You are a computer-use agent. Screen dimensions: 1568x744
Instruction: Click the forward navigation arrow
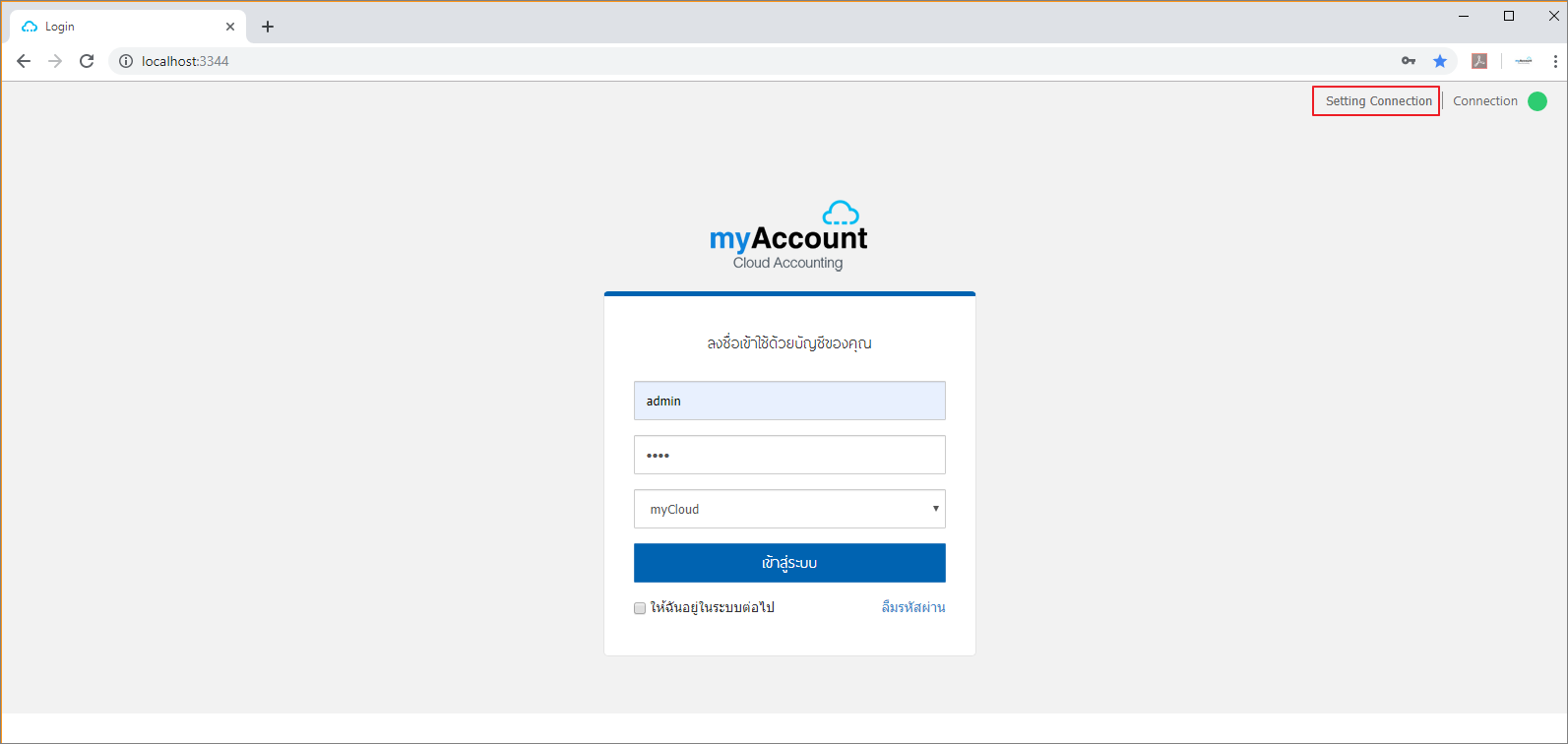coord(55,61)
